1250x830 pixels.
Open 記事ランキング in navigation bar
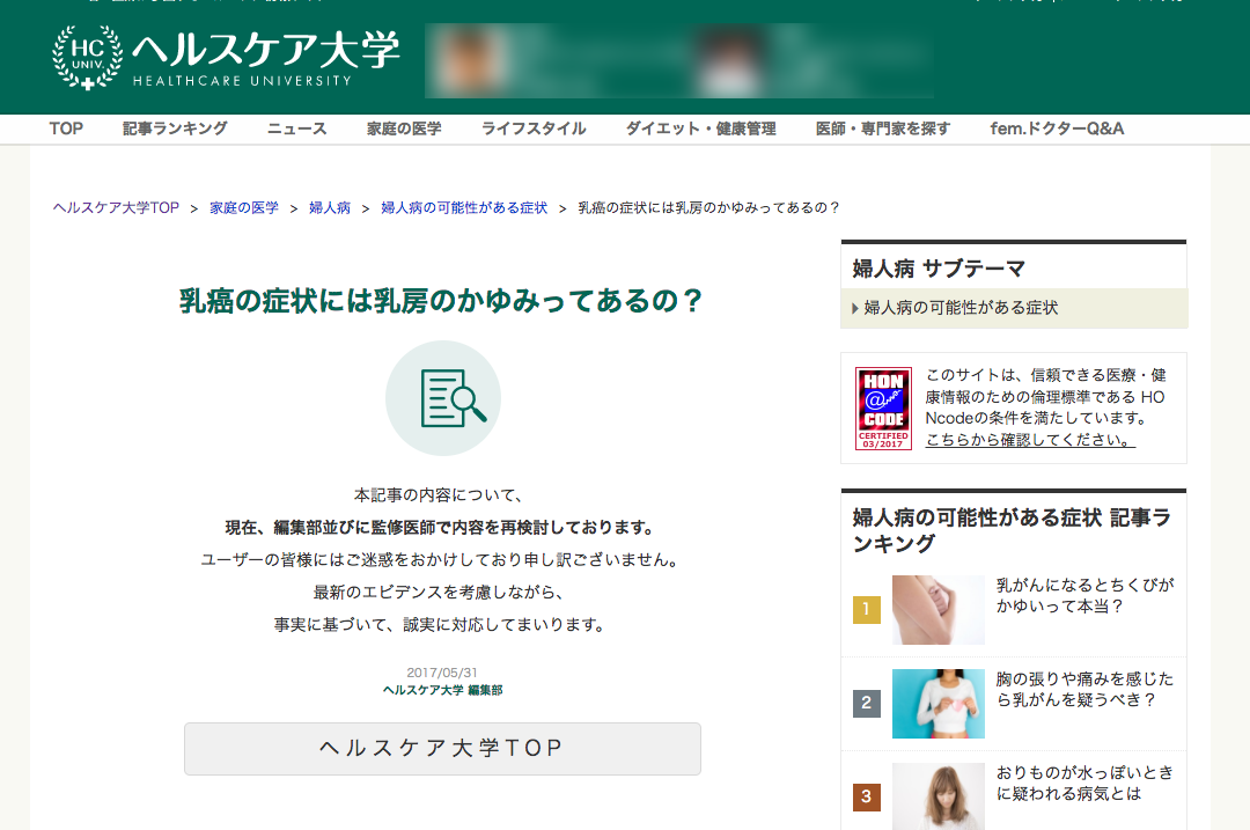point(175,129)
